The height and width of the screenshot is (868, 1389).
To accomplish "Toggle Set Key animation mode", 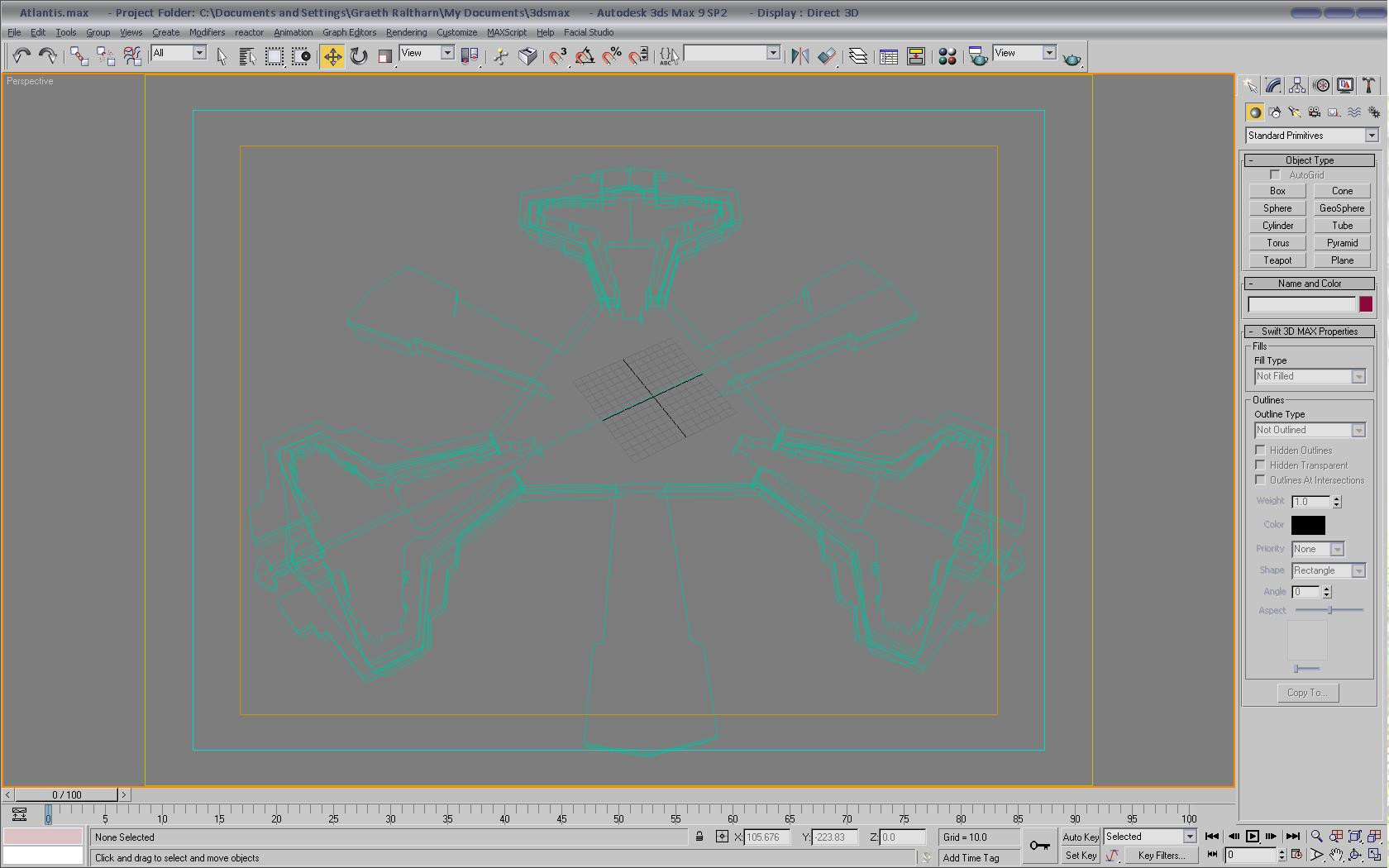I will (x=1080, y=856).
